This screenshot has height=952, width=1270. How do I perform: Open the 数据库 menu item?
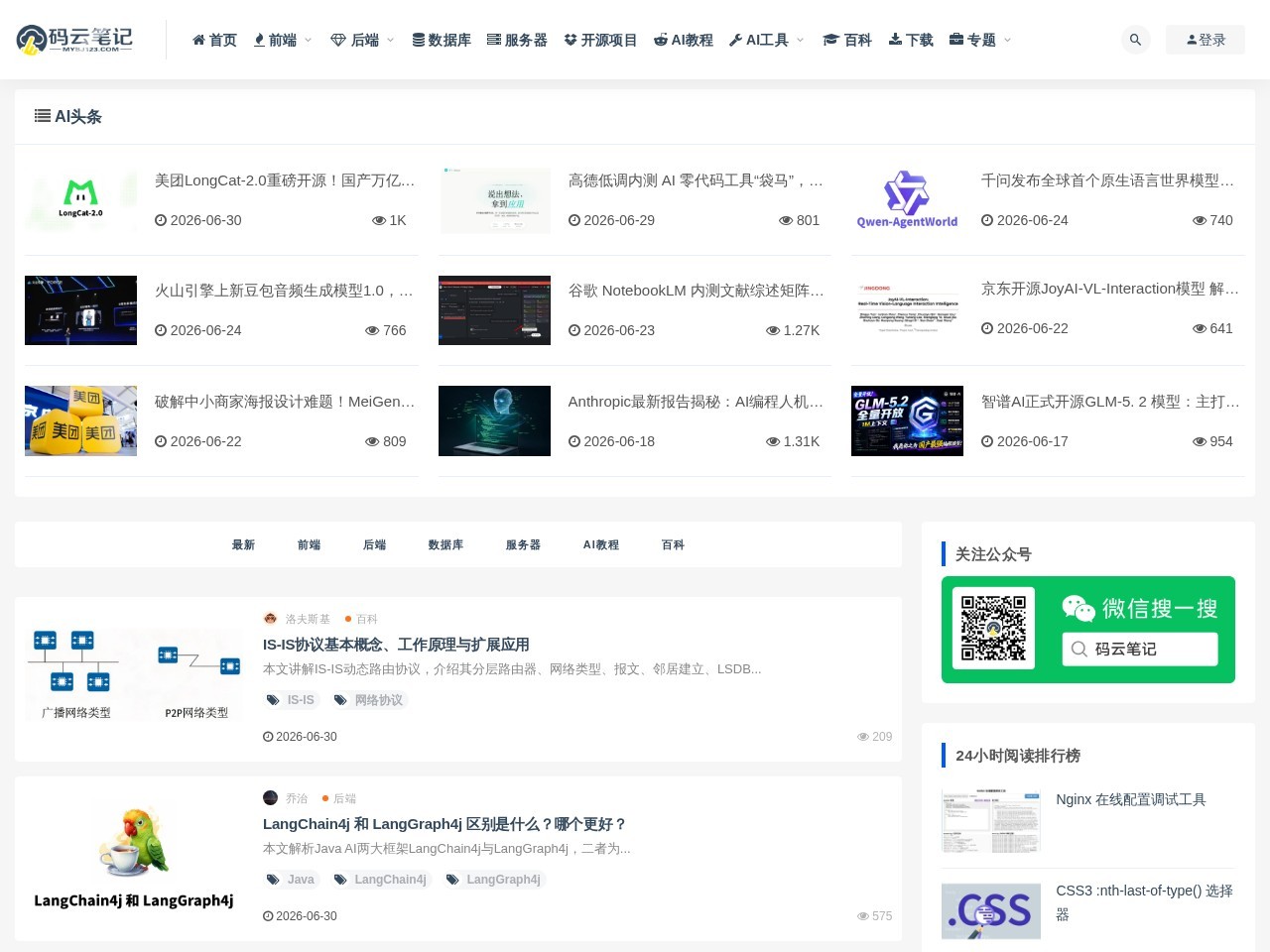pos(442,40)
